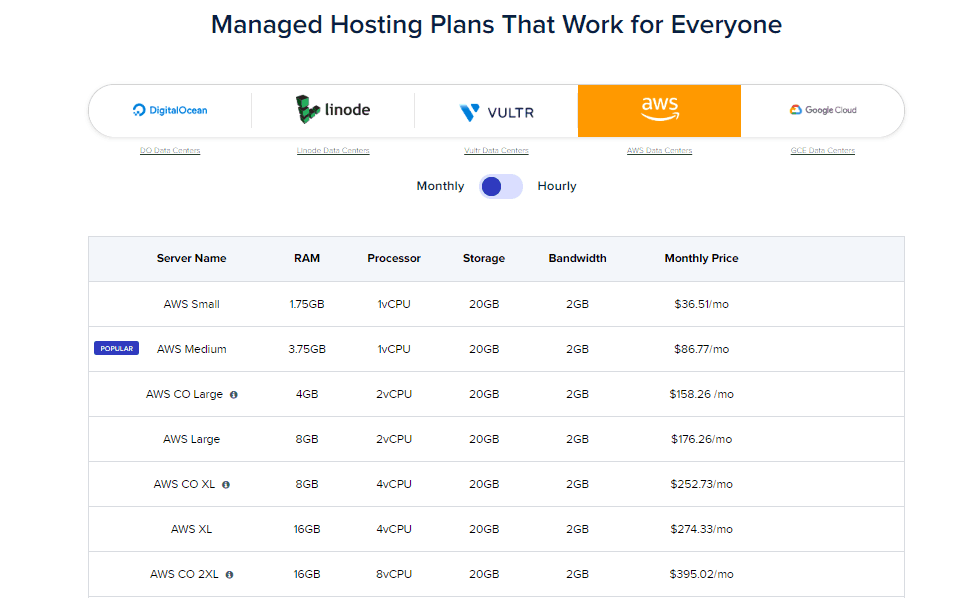
Task: Select the Google Cloud provider tab
Action: click(x=823, y=111)
